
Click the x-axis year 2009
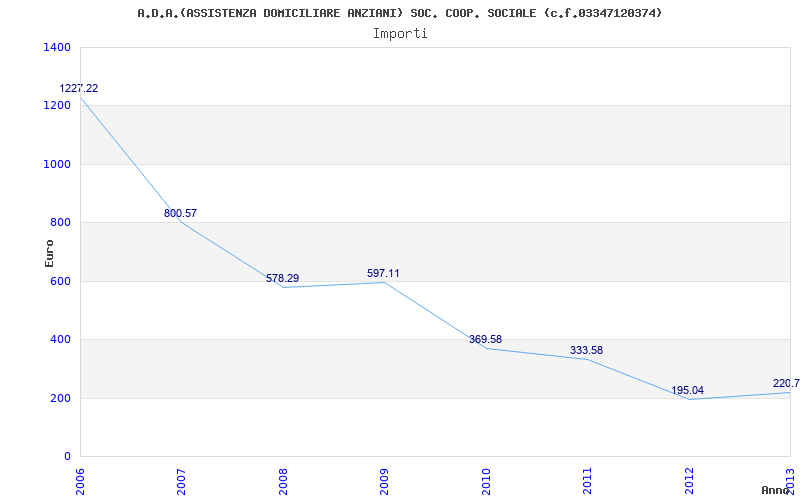point(384,482)
